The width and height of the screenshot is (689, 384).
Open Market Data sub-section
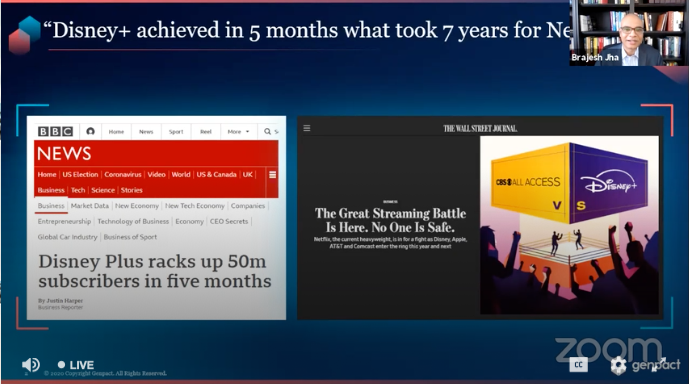coord(90,206)
